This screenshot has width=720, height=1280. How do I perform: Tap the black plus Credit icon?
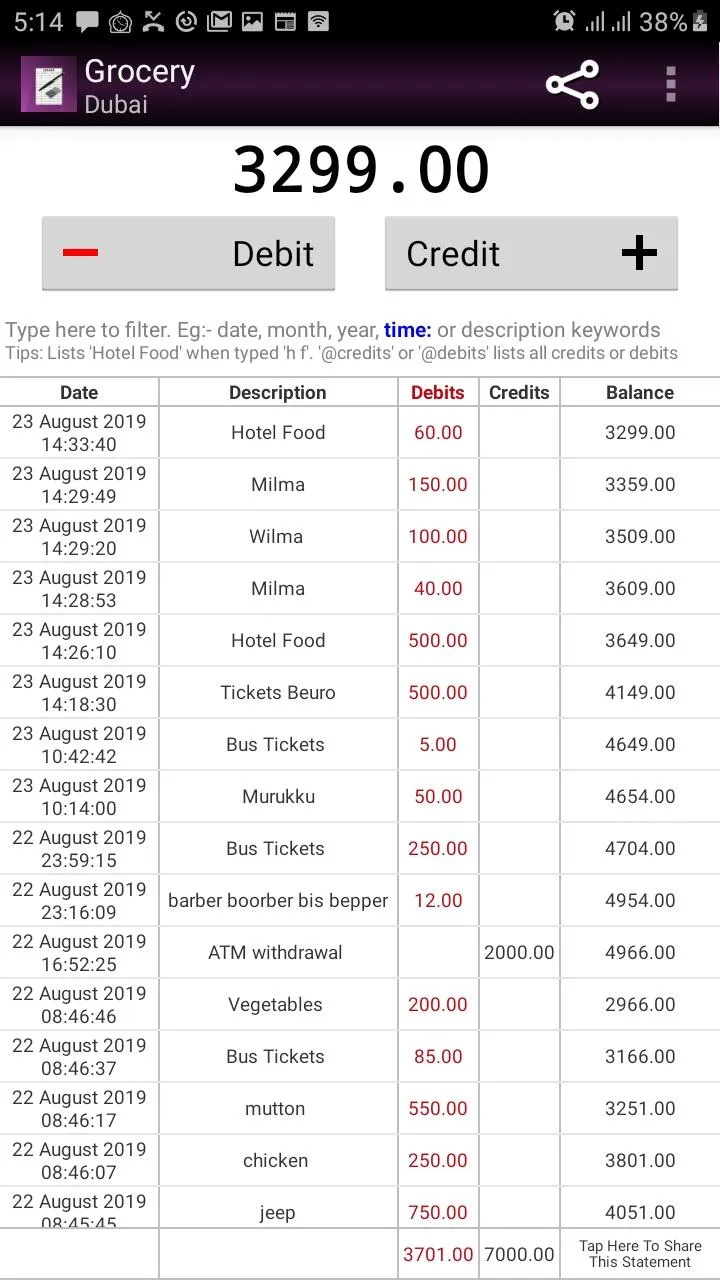639,253
